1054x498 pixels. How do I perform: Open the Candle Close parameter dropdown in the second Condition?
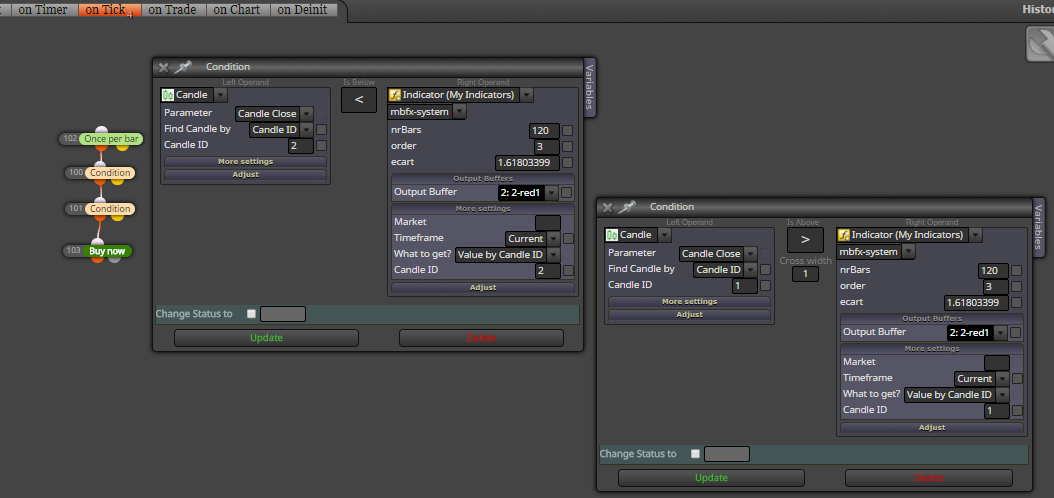[750, 253]
